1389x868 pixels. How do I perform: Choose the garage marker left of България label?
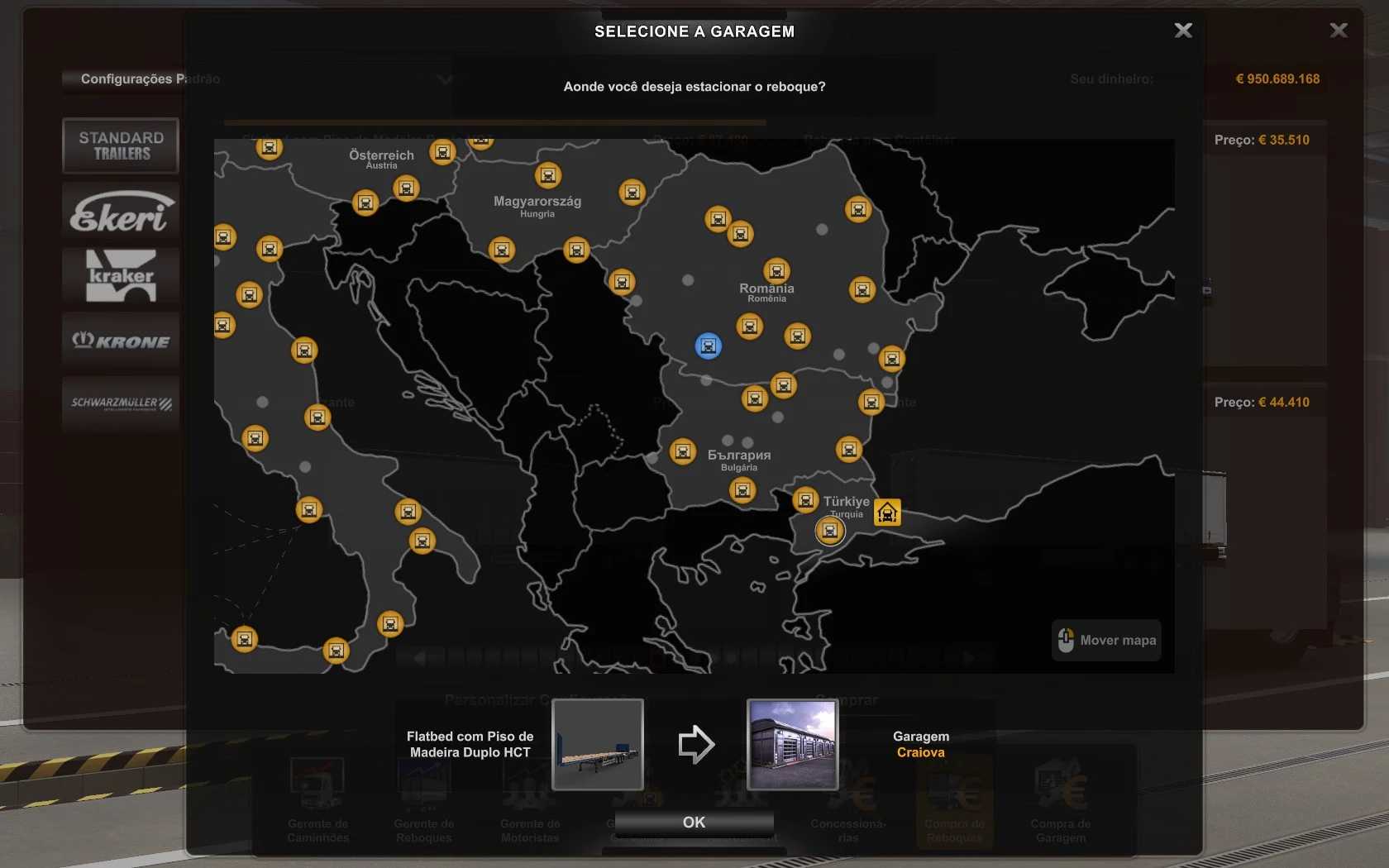pos(682,451)
